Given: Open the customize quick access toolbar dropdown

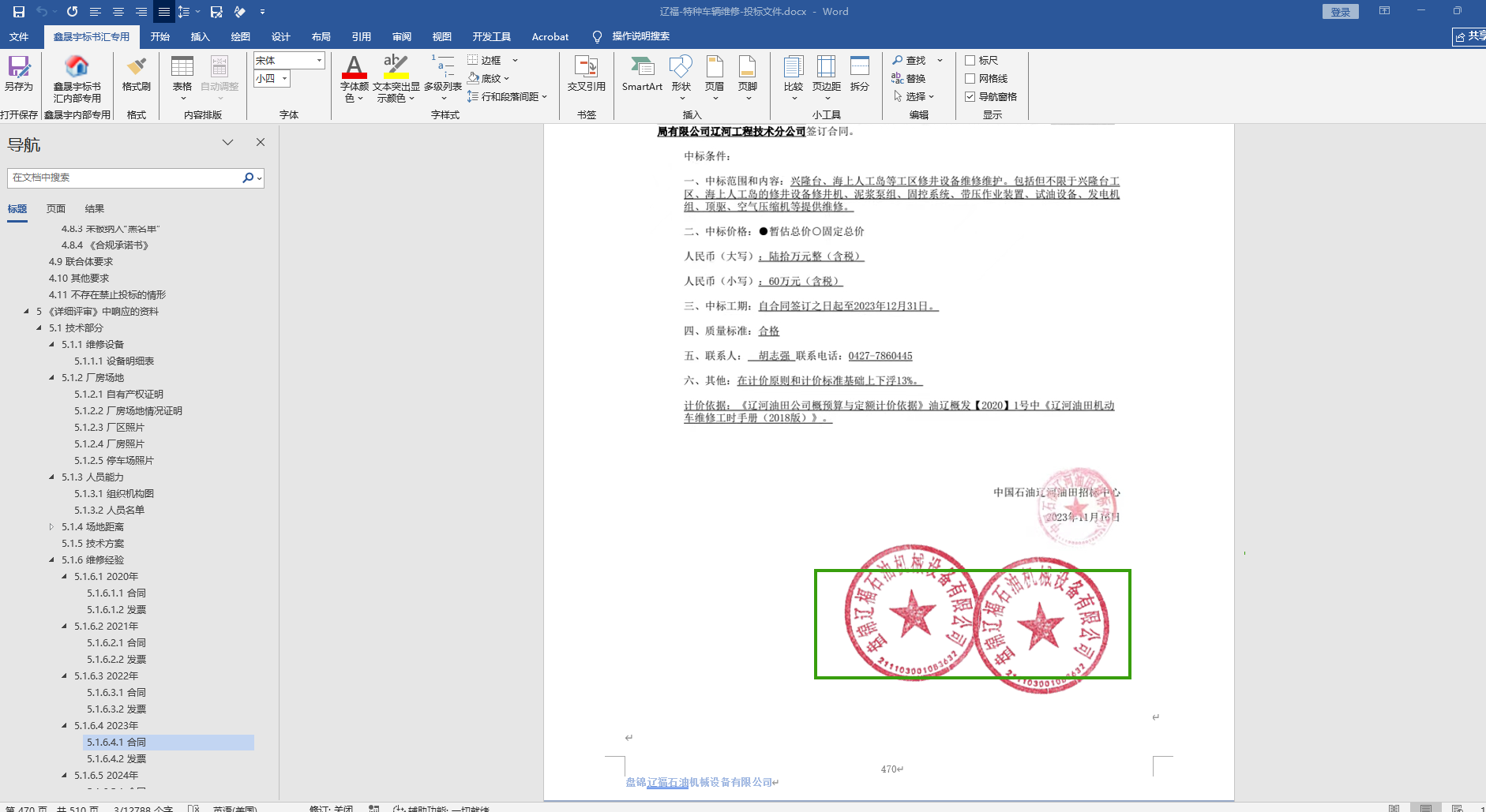Looking at the screenshot, I should (262, 12).
